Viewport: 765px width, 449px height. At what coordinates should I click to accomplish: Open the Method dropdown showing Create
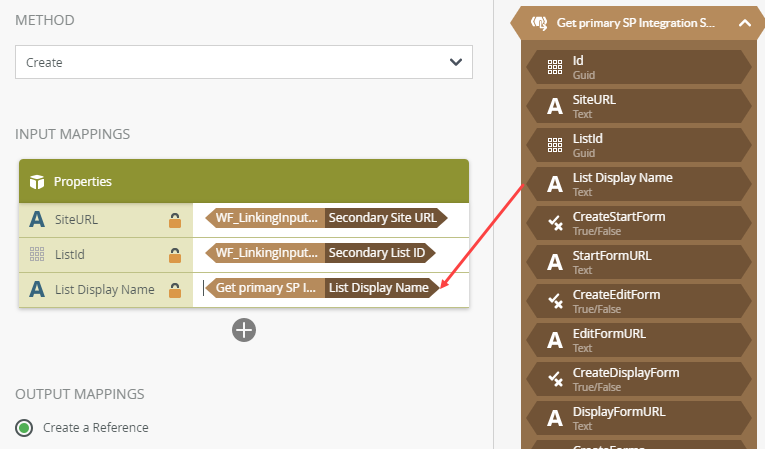coord(244,62)
